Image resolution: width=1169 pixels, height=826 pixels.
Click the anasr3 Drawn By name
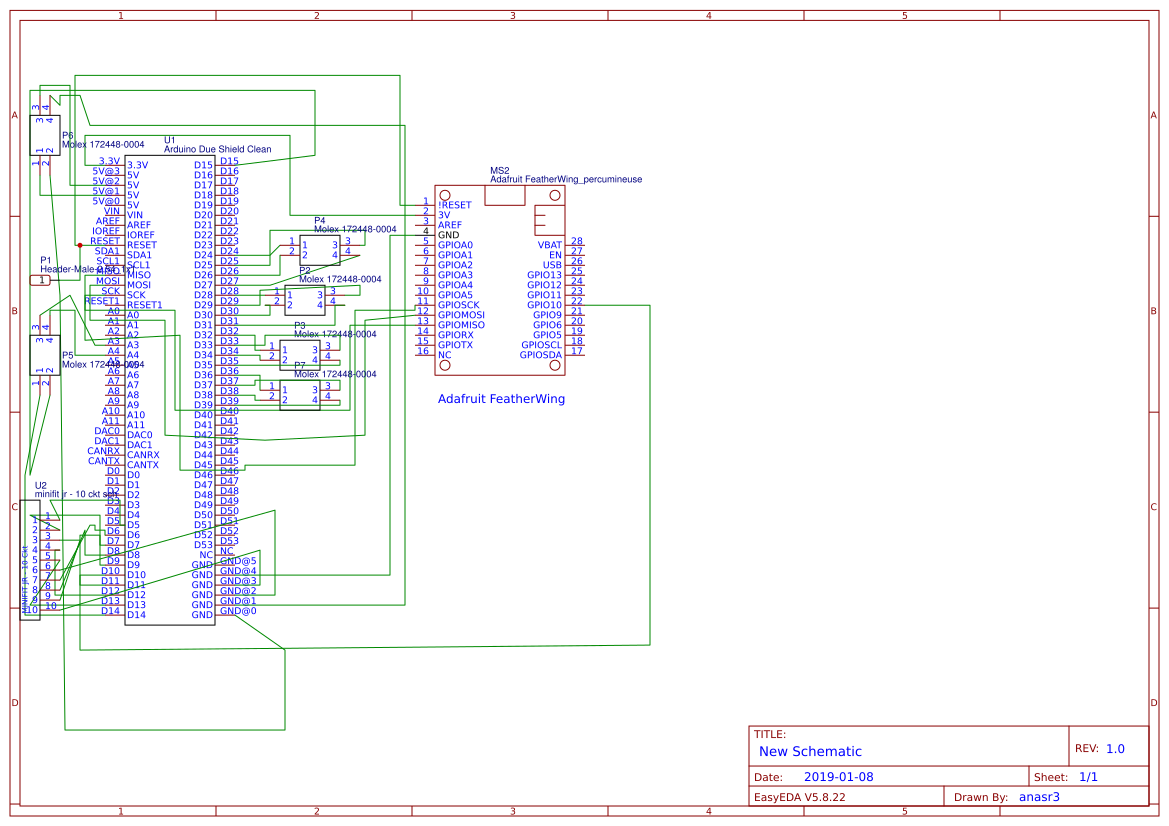coord(1037,797)
